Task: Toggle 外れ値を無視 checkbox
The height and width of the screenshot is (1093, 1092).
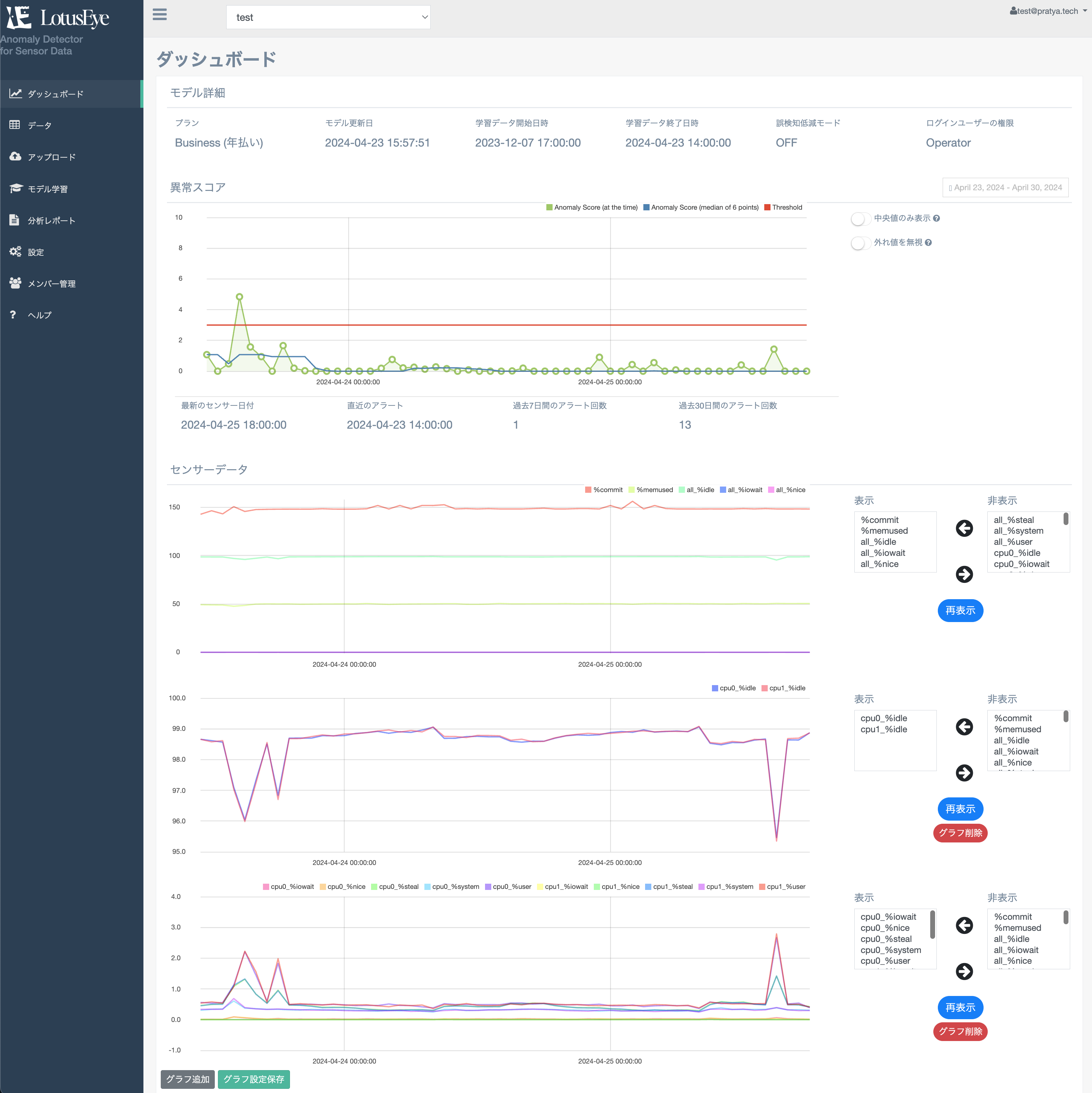Action: pos(859,243)
